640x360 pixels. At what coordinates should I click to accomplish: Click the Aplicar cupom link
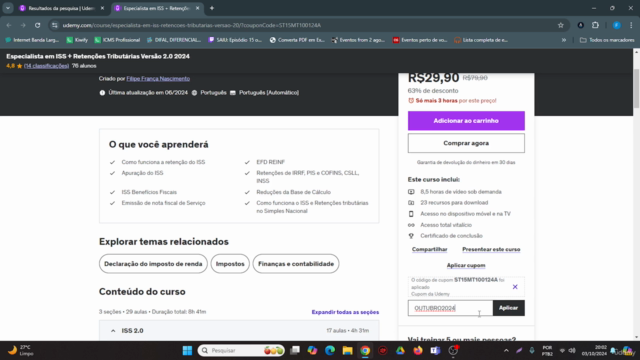[466, 265]
